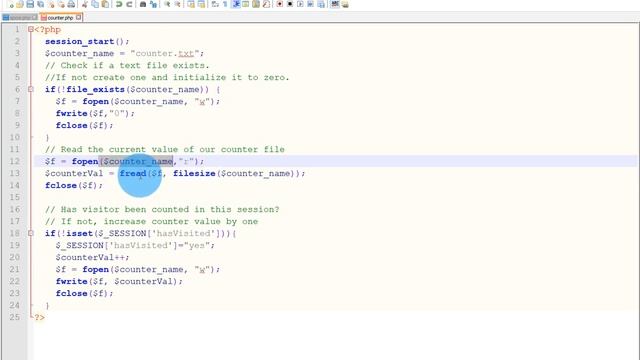Paste from clipboard
This screenshot has width=640, height=360.
click(x=105, y=4)
